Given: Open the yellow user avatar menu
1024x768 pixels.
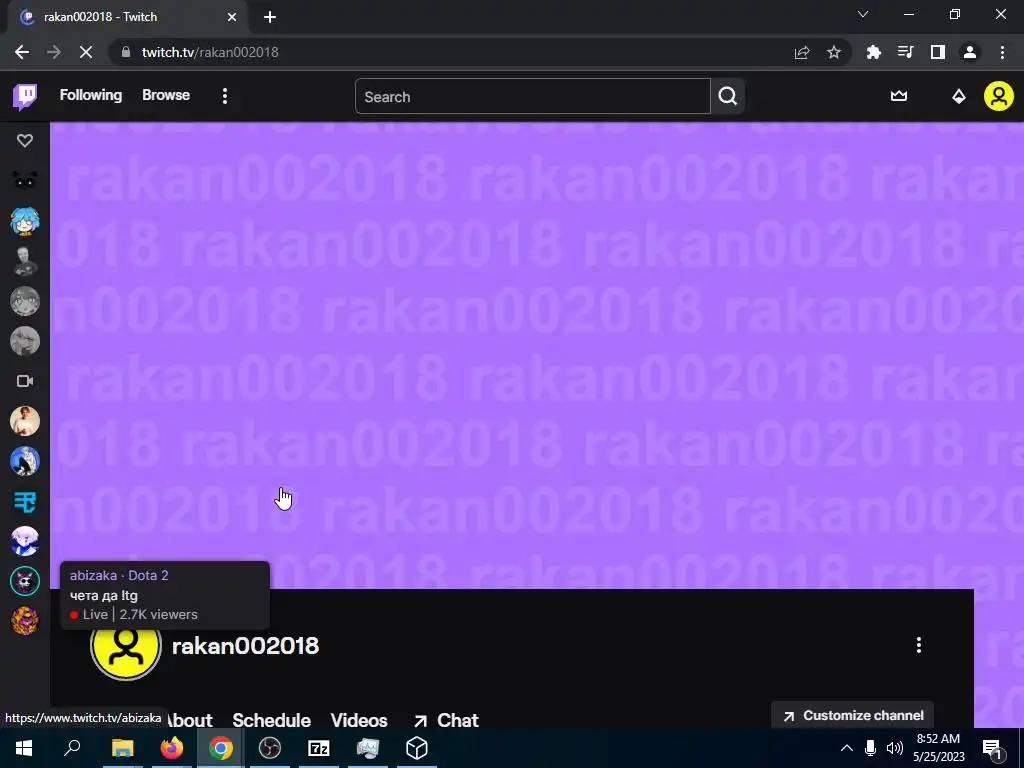Looking at the screenshot, I should coord(999,96).
